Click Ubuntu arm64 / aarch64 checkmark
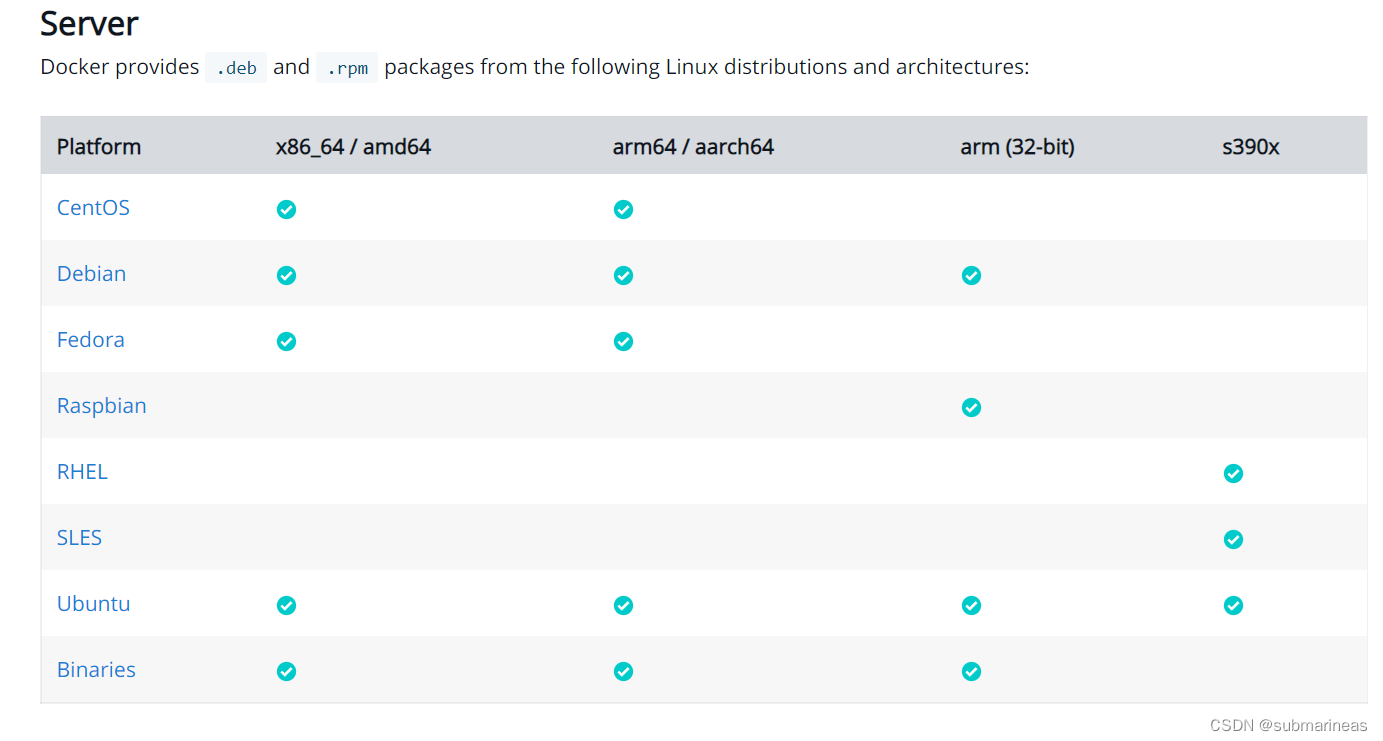 623,605
